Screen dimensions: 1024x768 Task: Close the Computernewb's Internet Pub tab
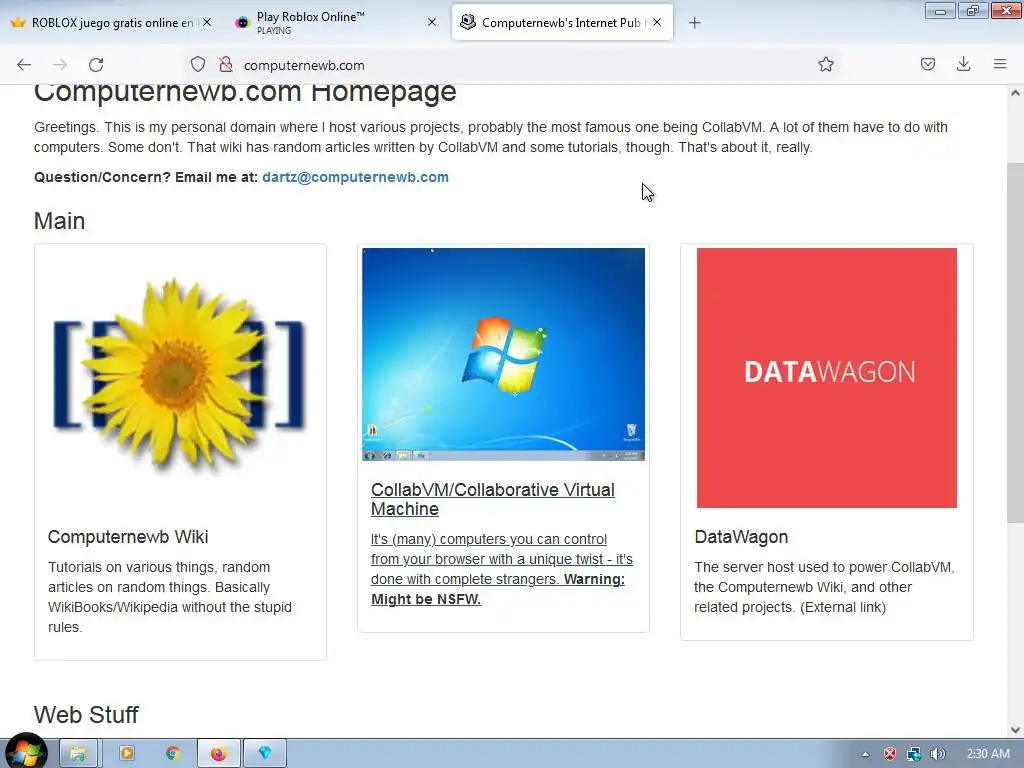[x=657, y=22]
